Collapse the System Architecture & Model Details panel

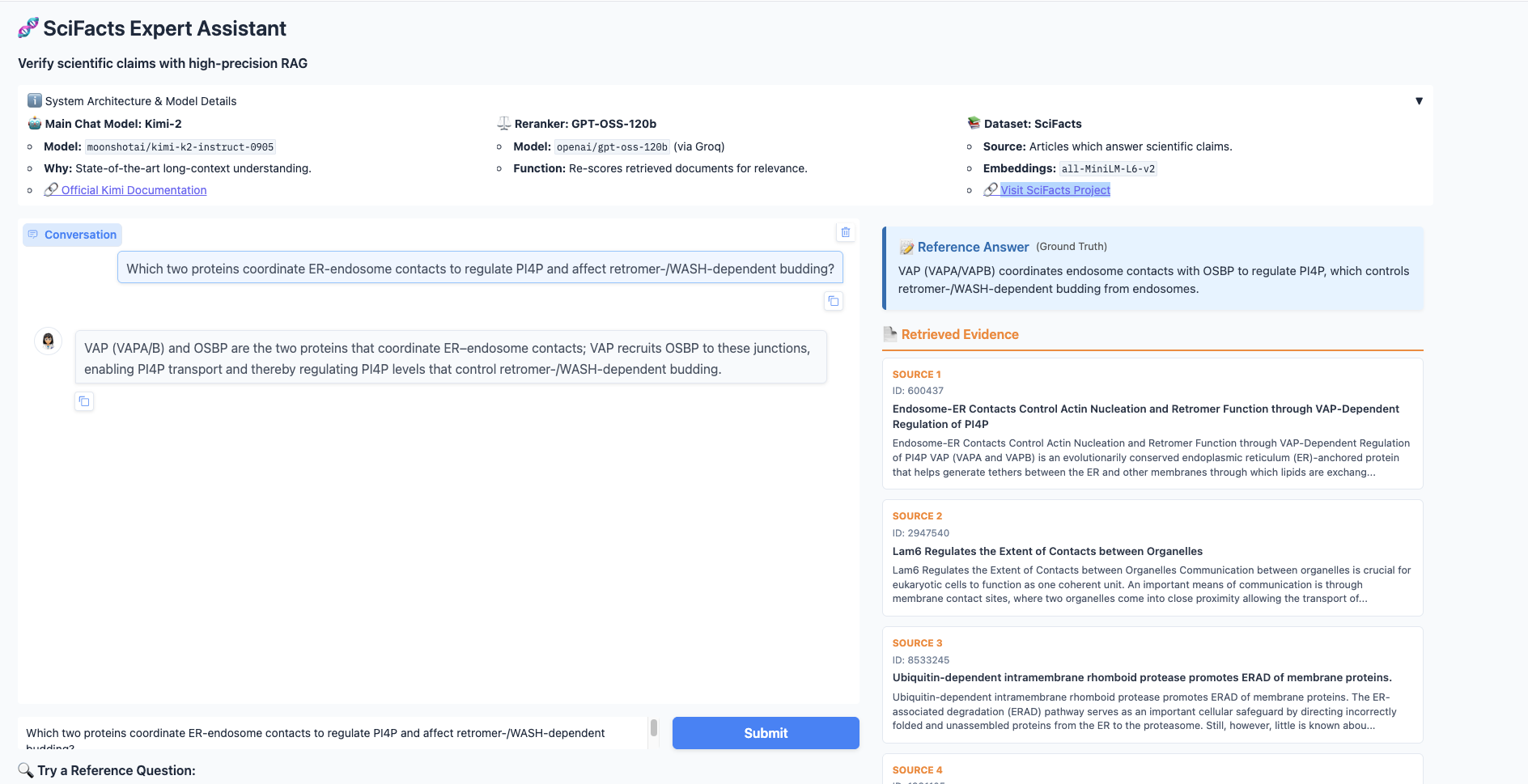tap(1418, 101)
